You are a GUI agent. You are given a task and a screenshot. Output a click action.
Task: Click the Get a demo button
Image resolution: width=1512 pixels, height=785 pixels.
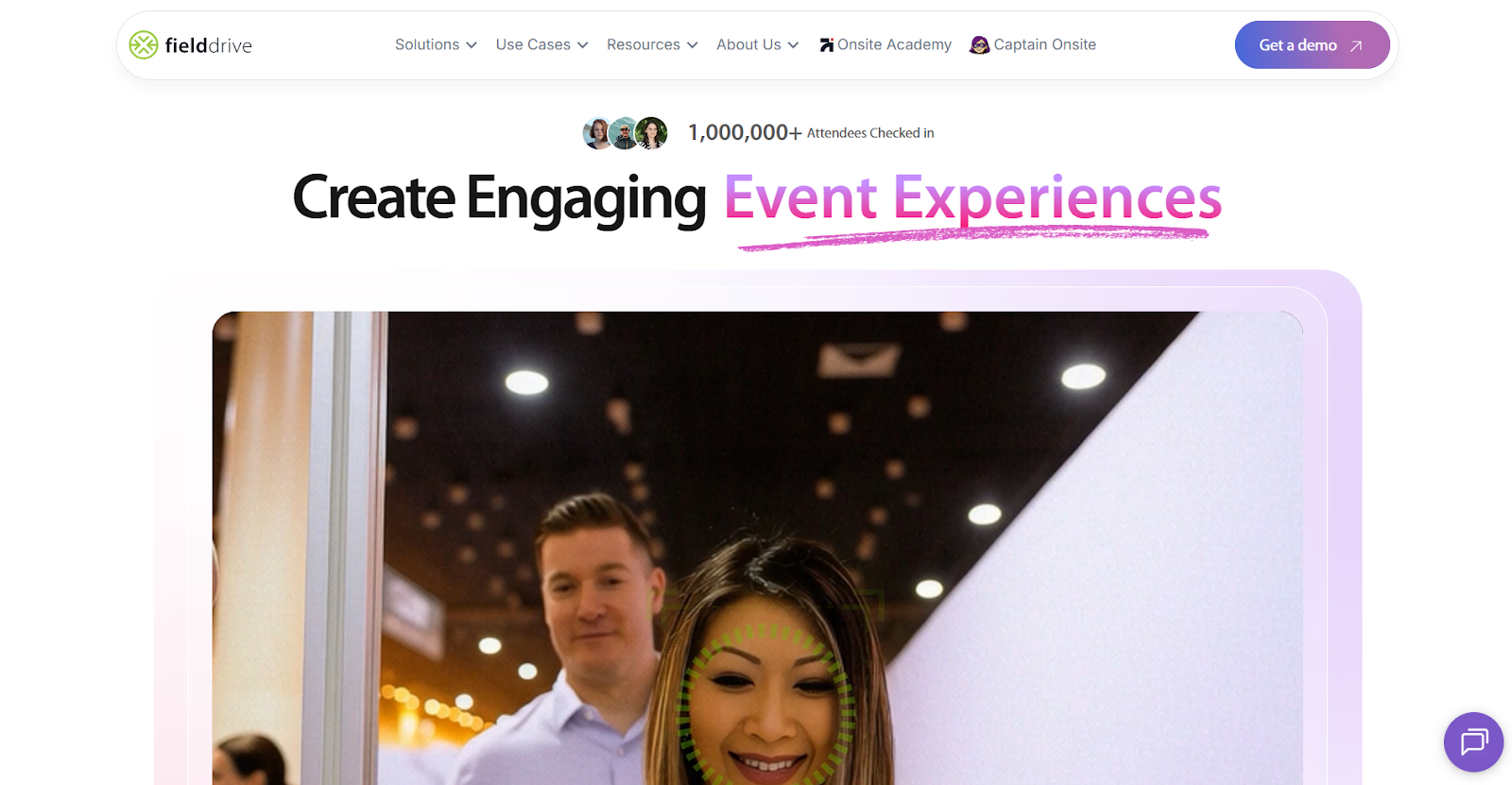pyautogui.click(x=1312, y=44)
